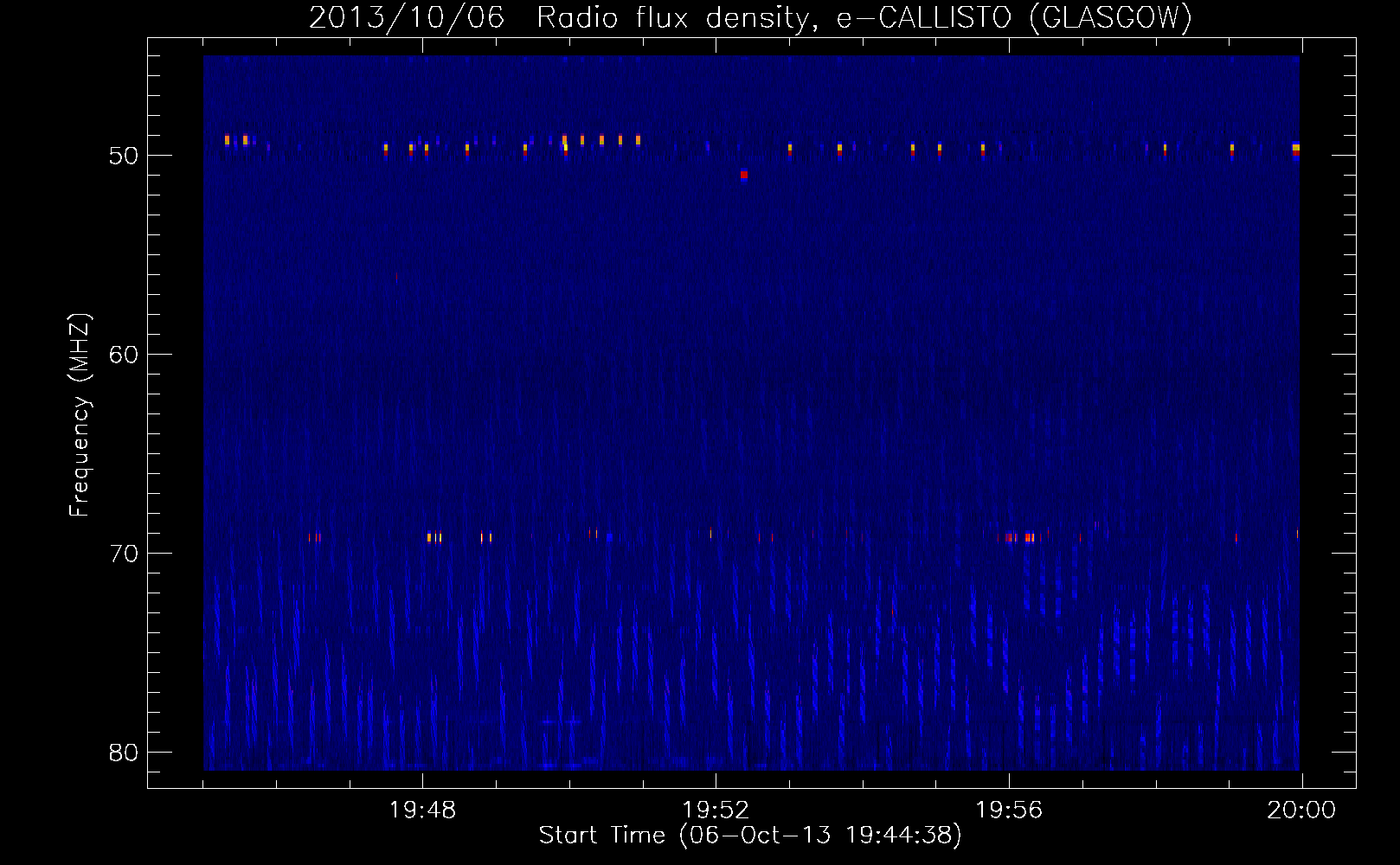Select the 19:56 time tick label
Viewport: 1400px width, 865px height.
pos(1009,811)
